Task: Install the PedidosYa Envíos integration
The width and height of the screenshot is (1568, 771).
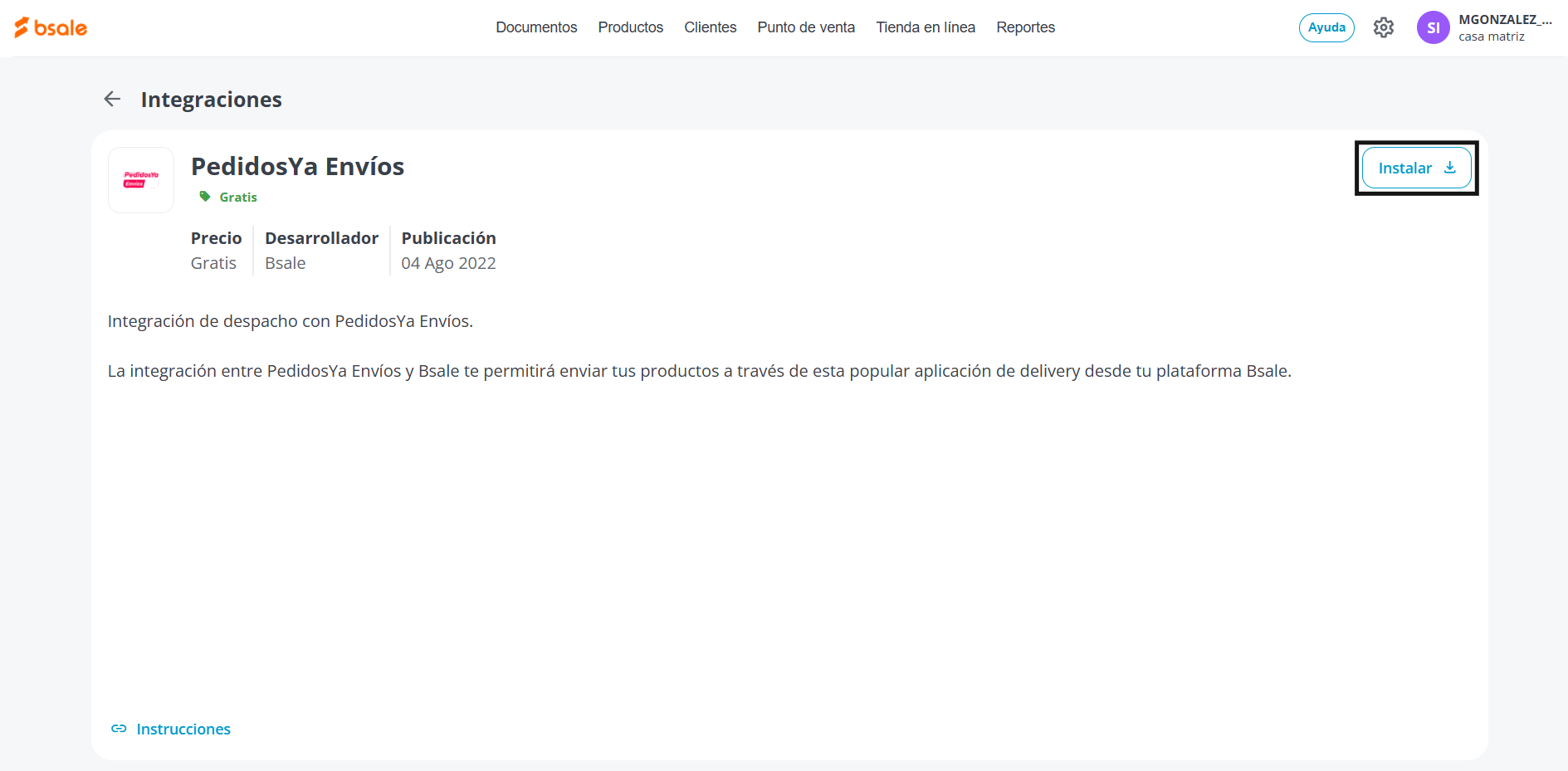Action: pyautogui.click(x=1416, y=168)
